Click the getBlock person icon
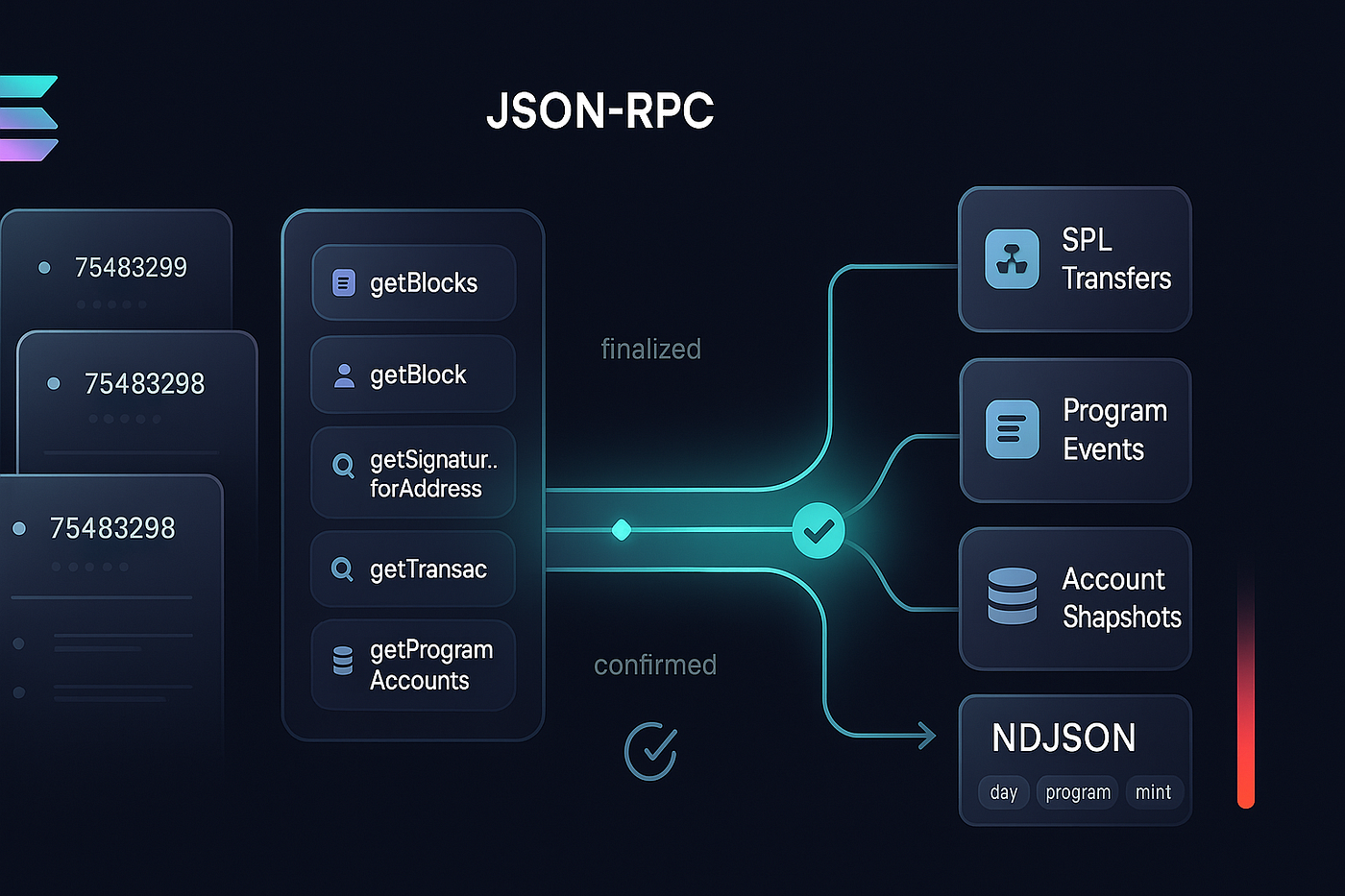1345x896 pixels. point(343,375)
